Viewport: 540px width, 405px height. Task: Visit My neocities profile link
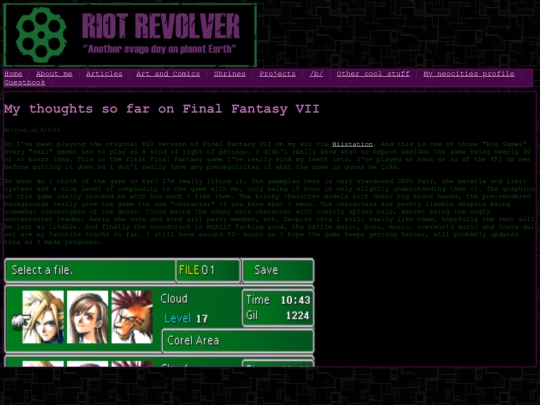coord(469,74)
